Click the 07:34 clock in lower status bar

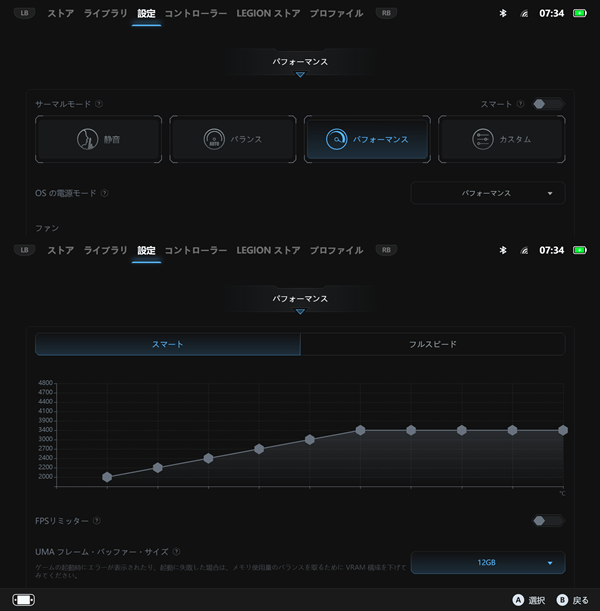(552, 250)
